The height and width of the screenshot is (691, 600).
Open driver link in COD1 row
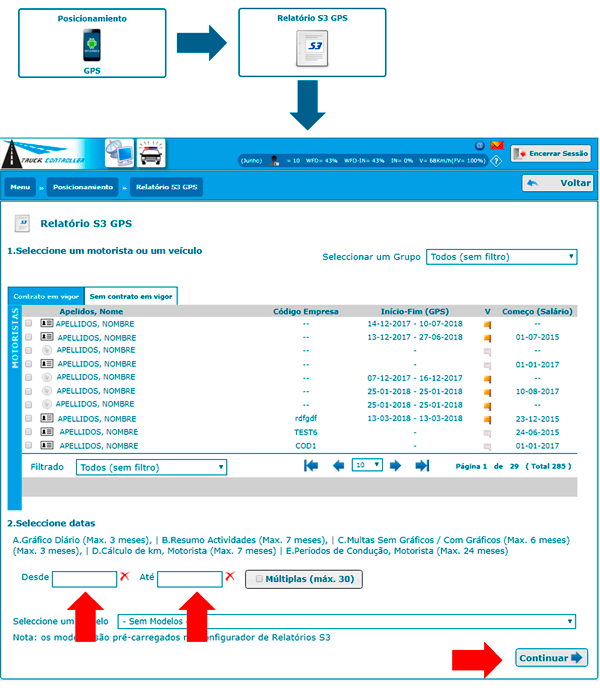[99, 446]
